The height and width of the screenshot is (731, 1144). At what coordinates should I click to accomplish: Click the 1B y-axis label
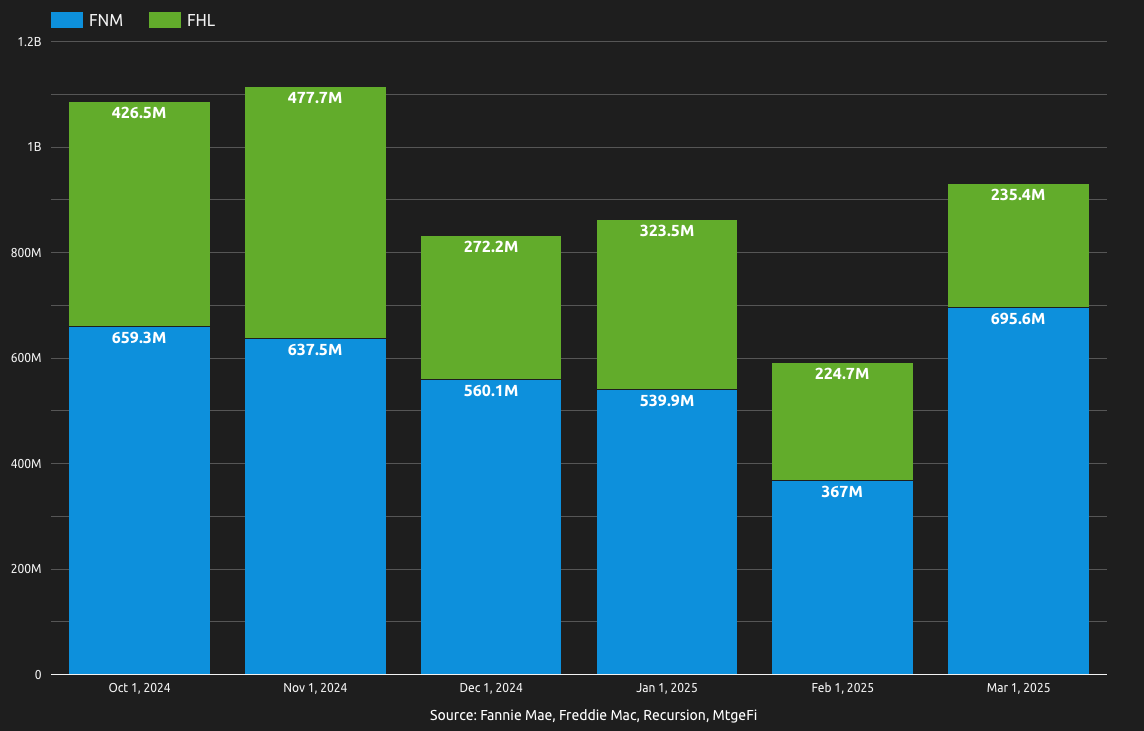click(34, 147)
